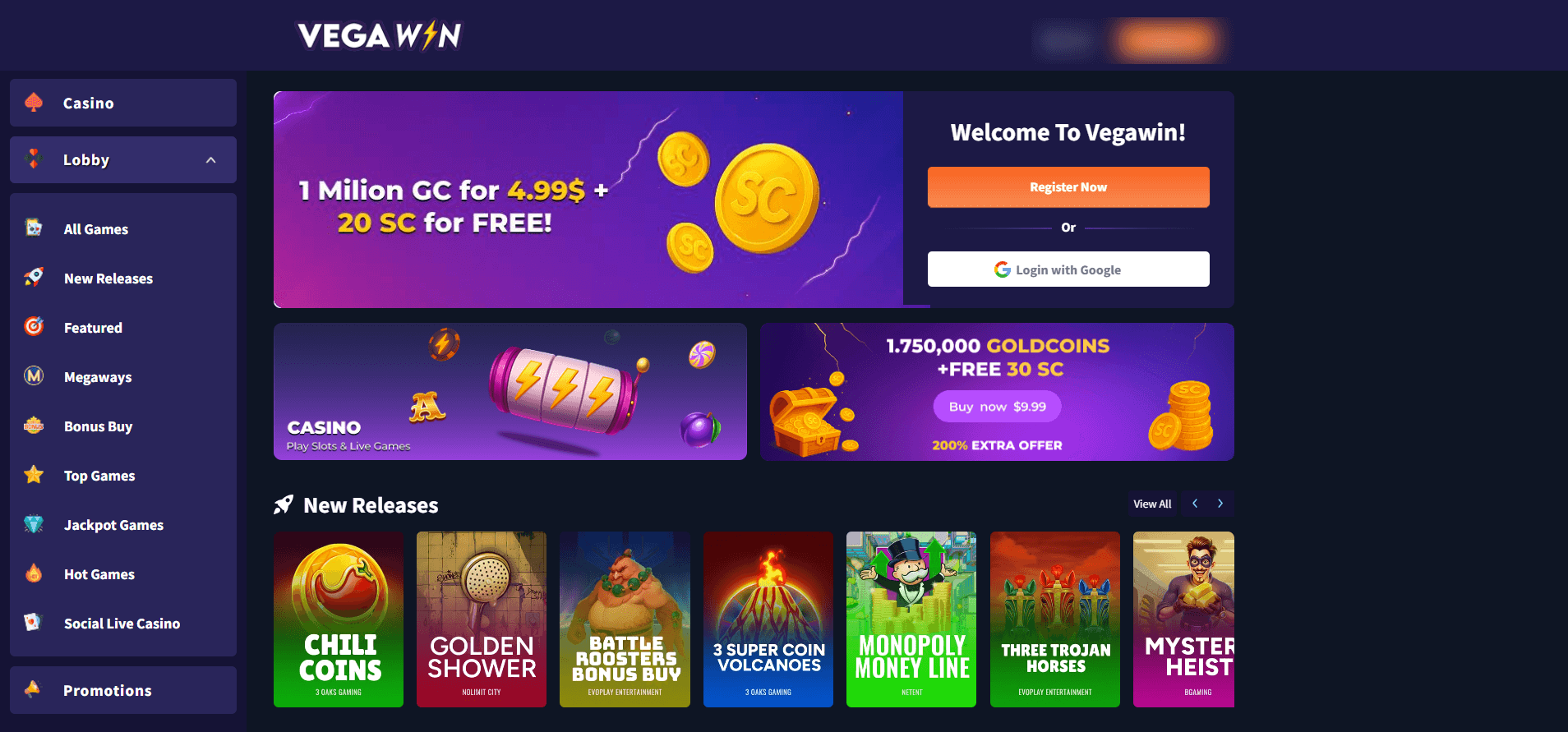Click the Hot Games flame icon
The width and height of the screenshot is (1568, 732).
(x=34, y=573)
